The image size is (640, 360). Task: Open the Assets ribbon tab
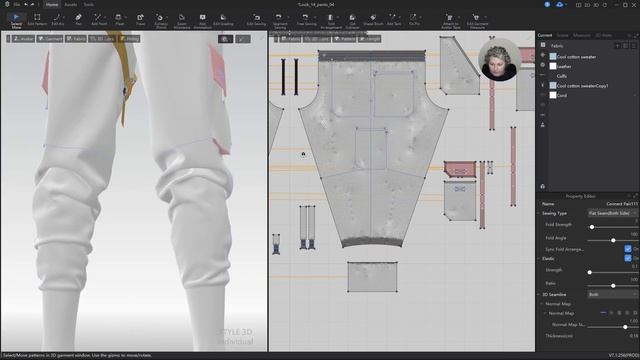coord(71,4)
